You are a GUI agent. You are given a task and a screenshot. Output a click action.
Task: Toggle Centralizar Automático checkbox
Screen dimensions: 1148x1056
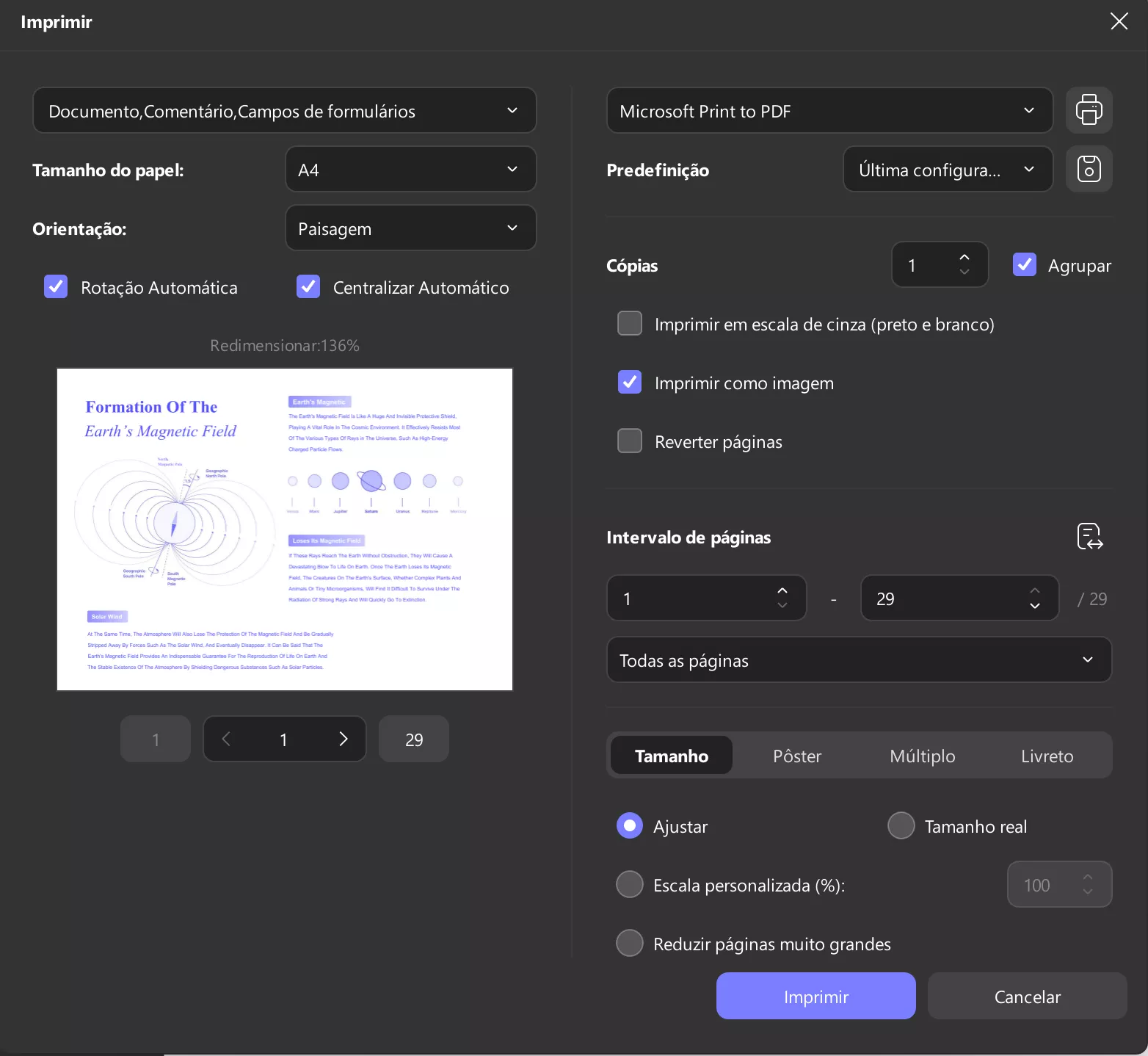[308, 286]
